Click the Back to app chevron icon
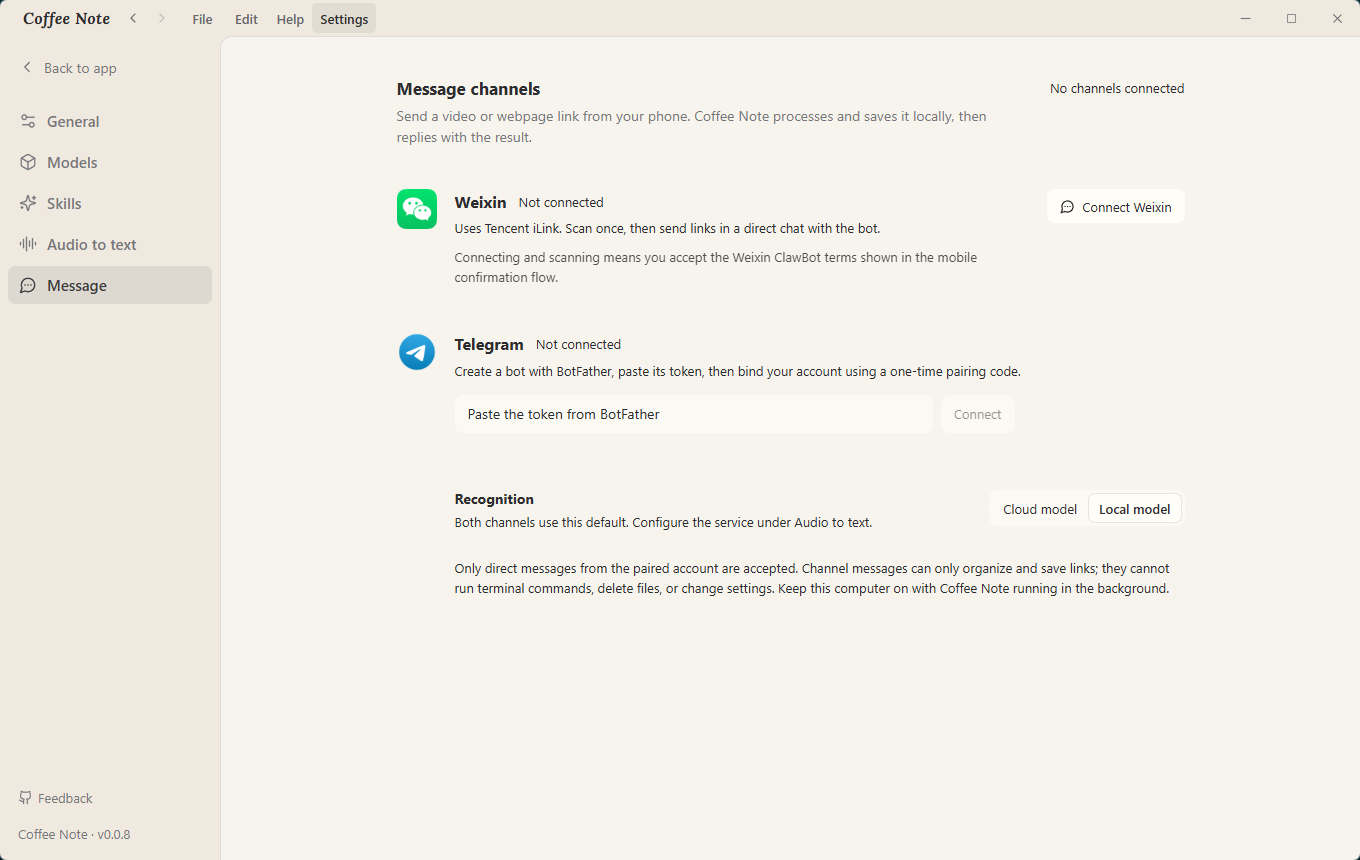Screen dimensions: 1360x860 [x=27, y=67]
